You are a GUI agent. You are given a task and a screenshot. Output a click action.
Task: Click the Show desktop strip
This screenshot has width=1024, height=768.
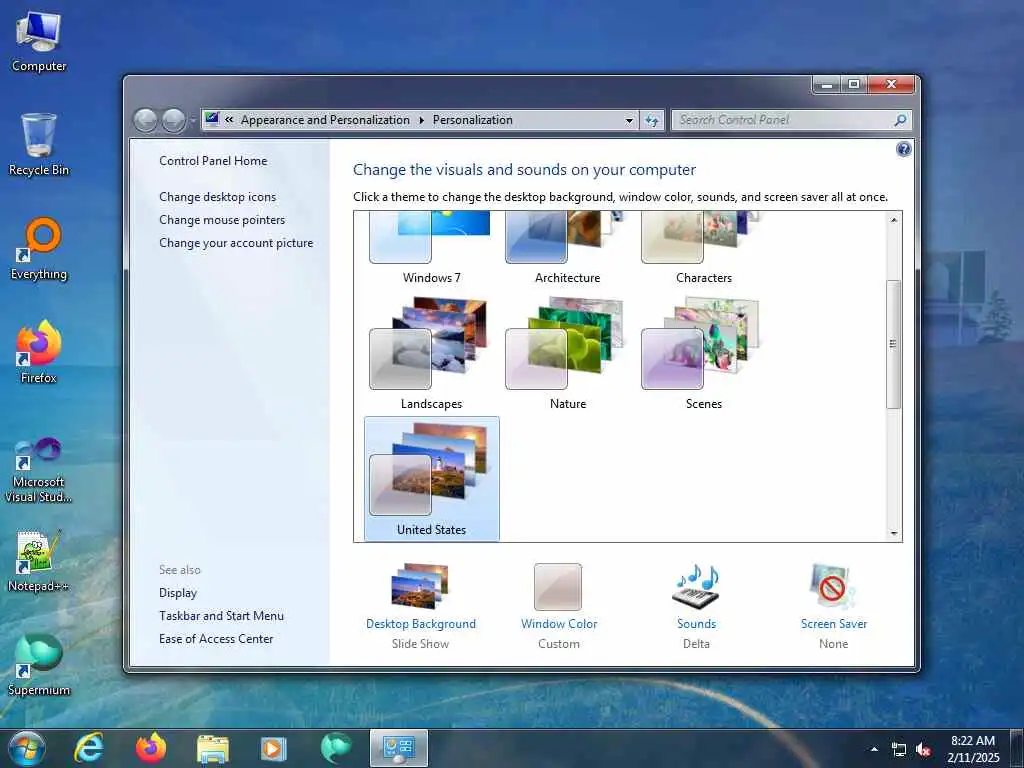tap(1019, 748)
